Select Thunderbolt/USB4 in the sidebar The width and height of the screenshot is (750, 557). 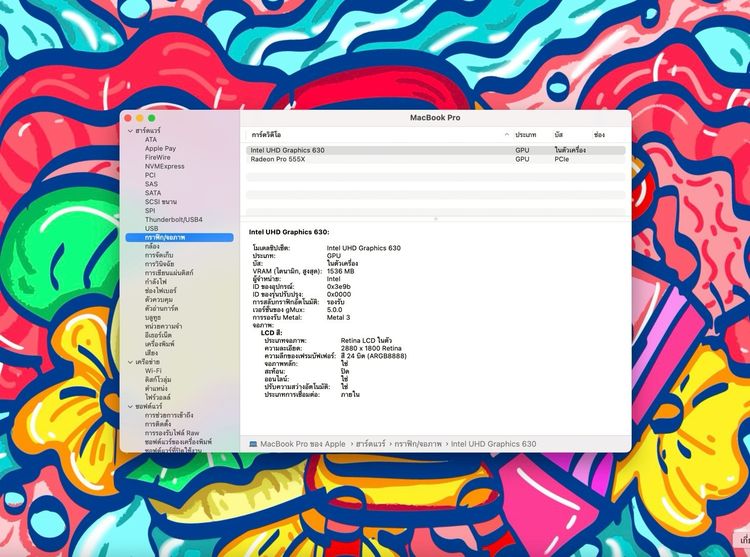tap(173, 219)
